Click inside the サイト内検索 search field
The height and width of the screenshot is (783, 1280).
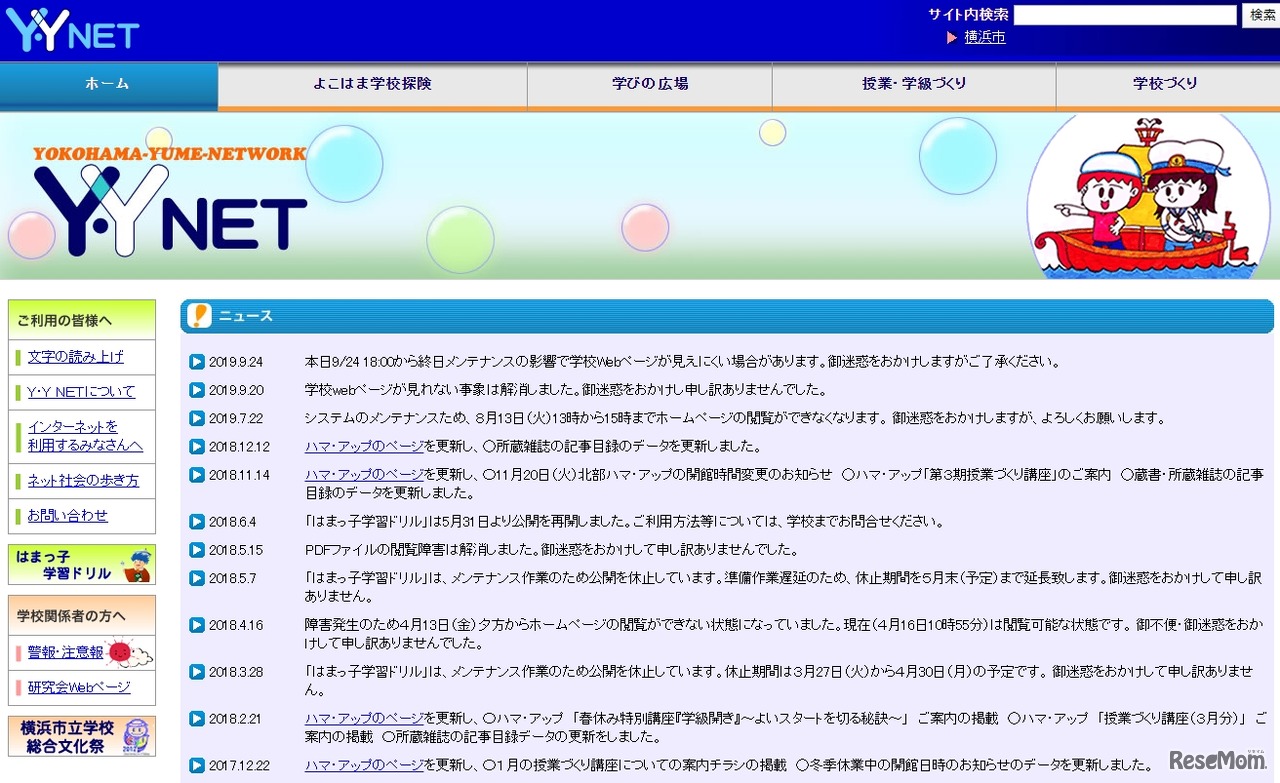click(1125, 14)
